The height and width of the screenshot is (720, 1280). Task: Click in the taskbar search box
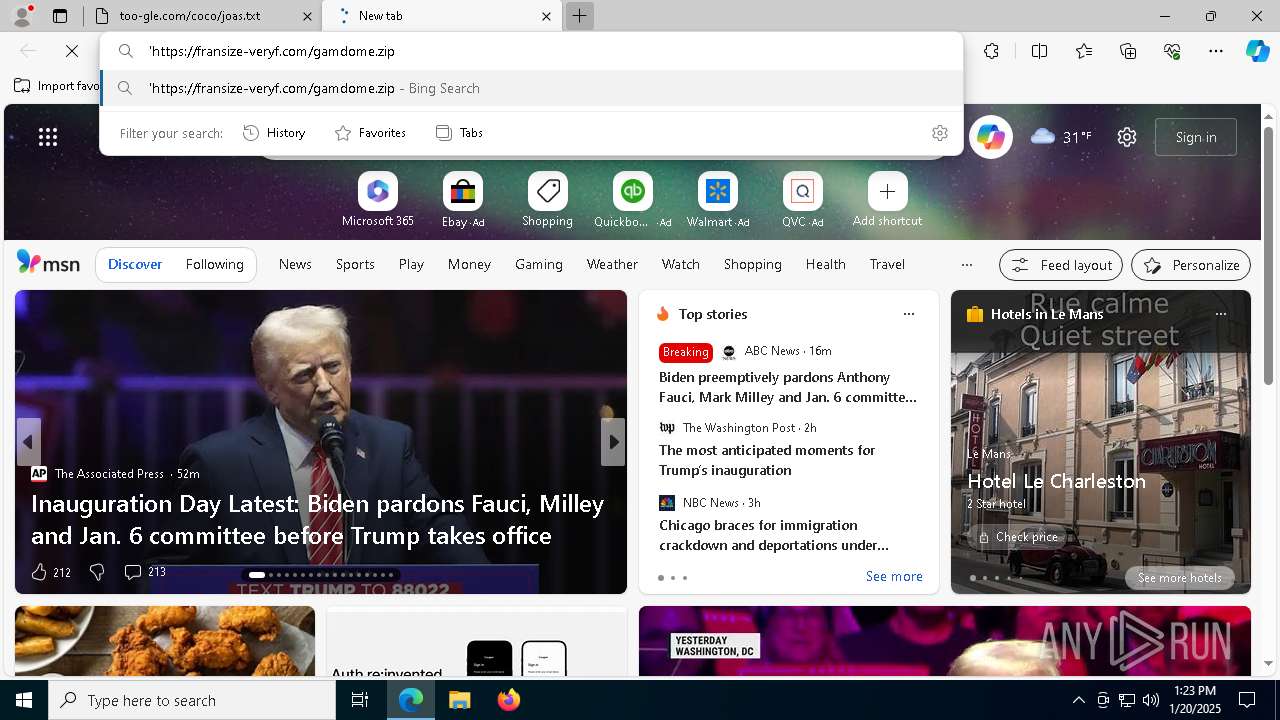click(x=192, y=700)
